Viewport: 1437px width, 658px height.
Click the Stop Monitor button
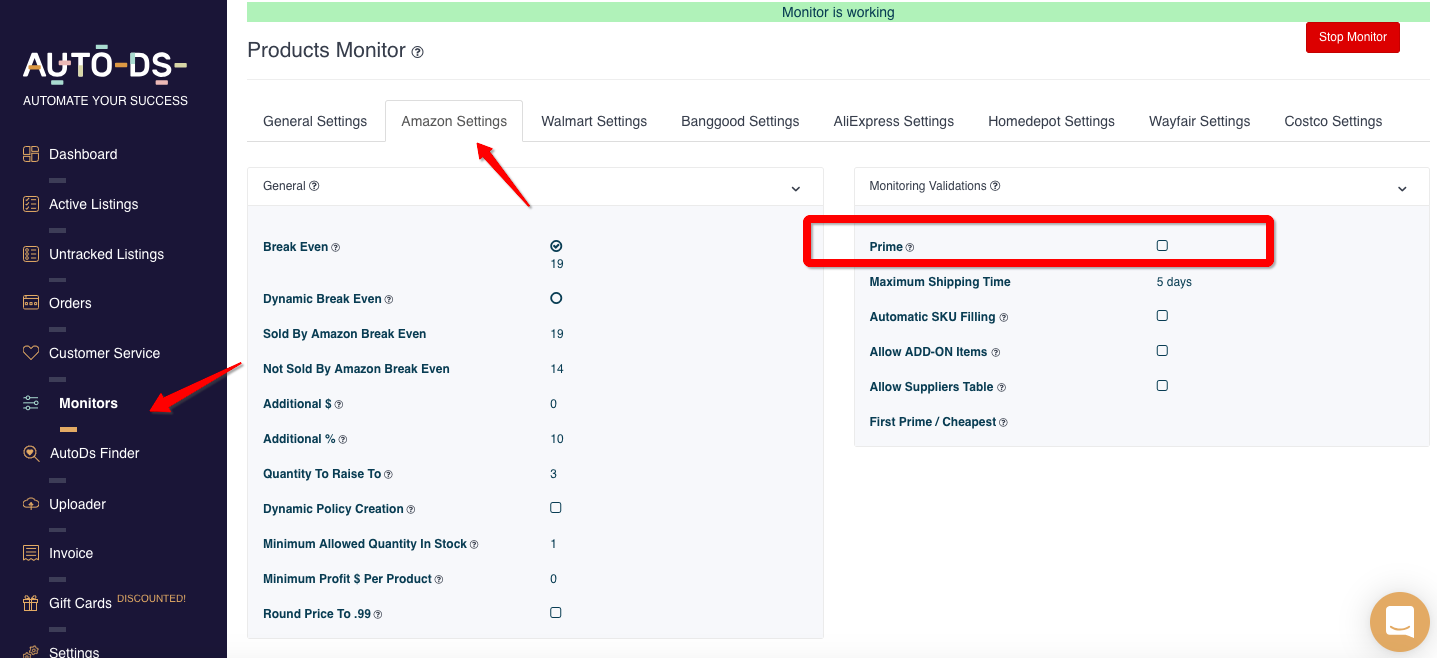point(1352,37)
